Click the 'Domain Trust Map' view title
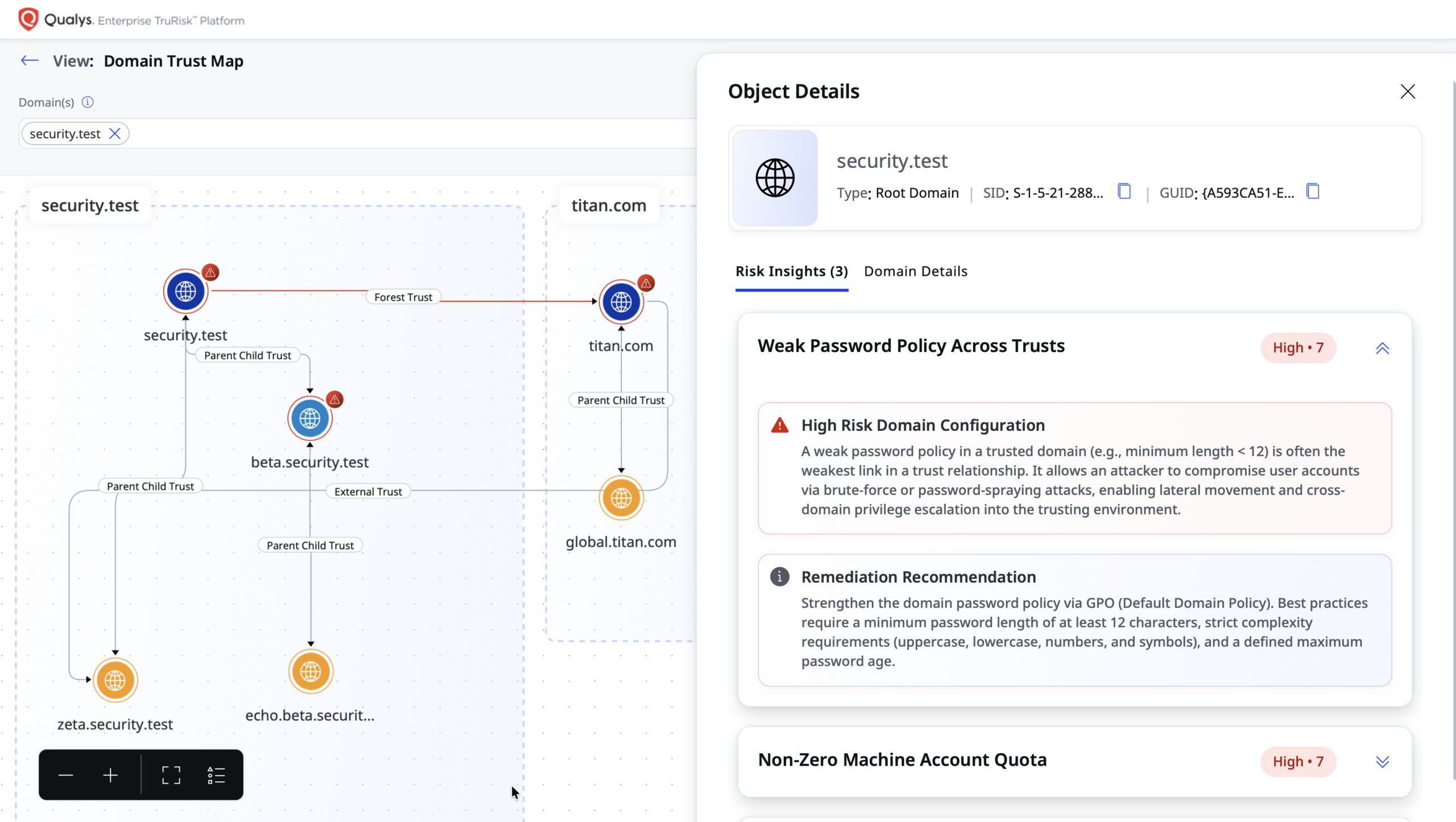This screenshot has height=822, width=1456. point(173,61)
